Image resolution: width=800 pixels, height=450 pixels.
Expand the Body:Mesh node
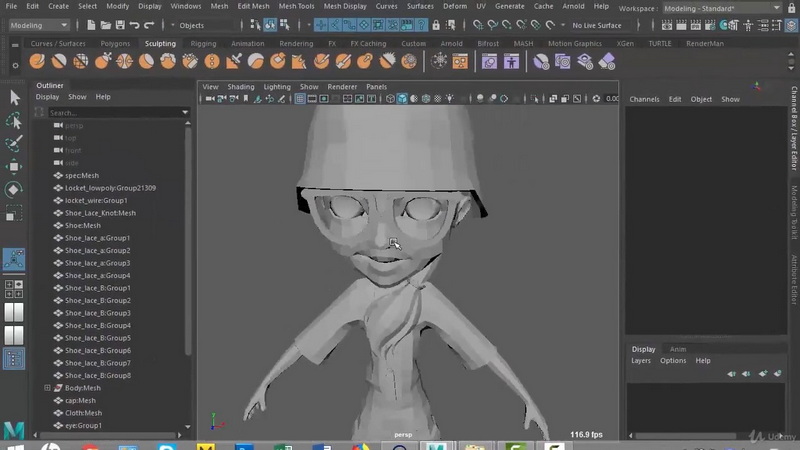[47, 388]
